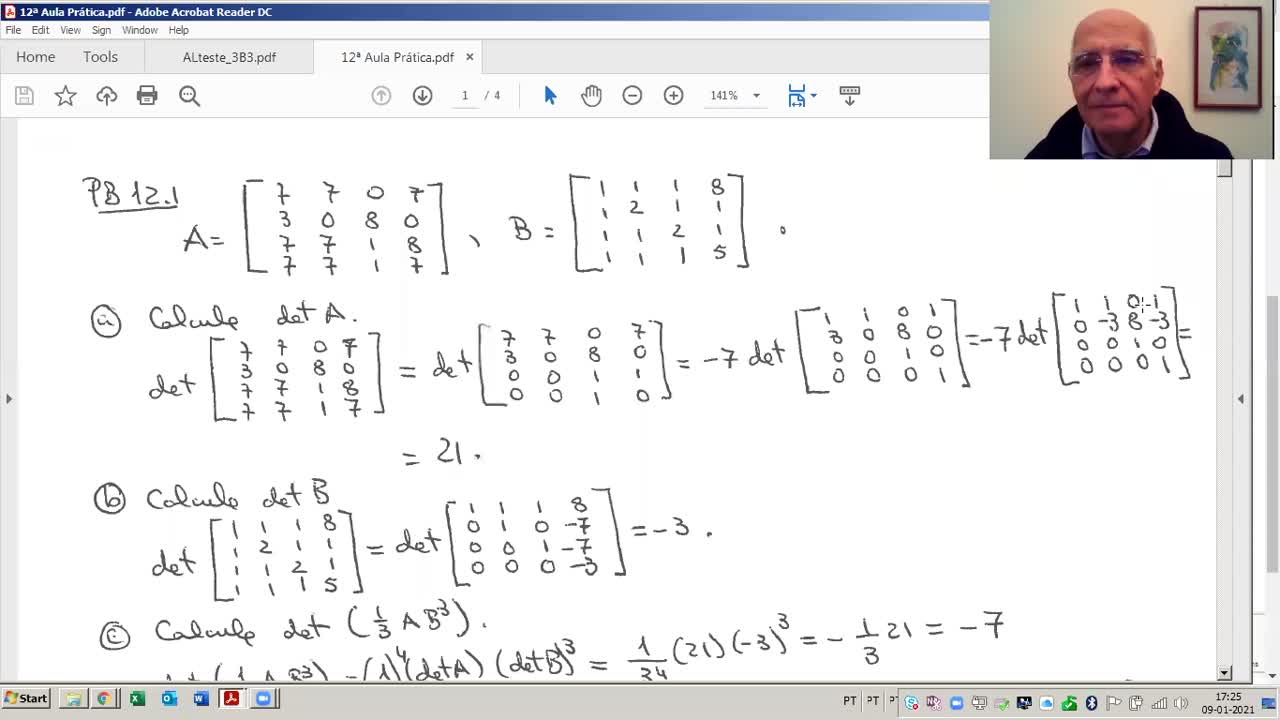1280x720 pixels.
Task: Activate the selection arrow tool
Action: pyautogui.click(x=550, y=96)
